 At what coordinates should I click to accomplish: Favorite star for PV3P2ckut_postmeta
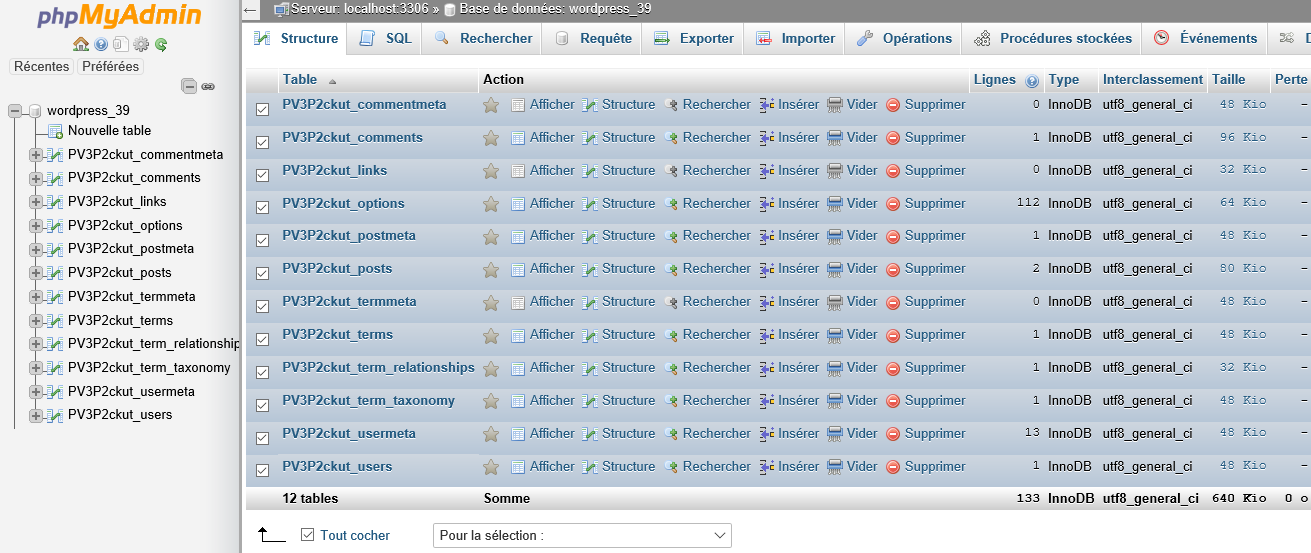tap(491, 236)
